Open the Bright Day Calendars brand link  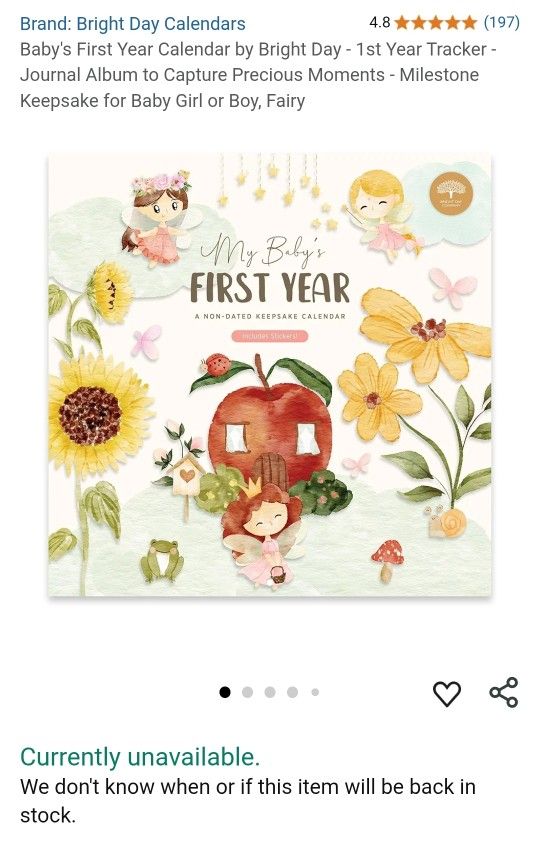(x=132, y=24)
